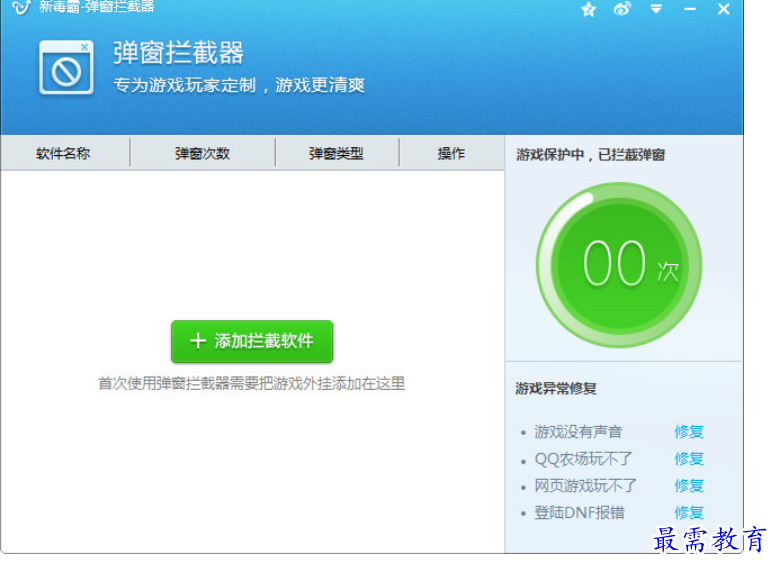775x571 pixels.
Task: Select the 游戏没有声音 list entry
Action: (x=578, y=432)
